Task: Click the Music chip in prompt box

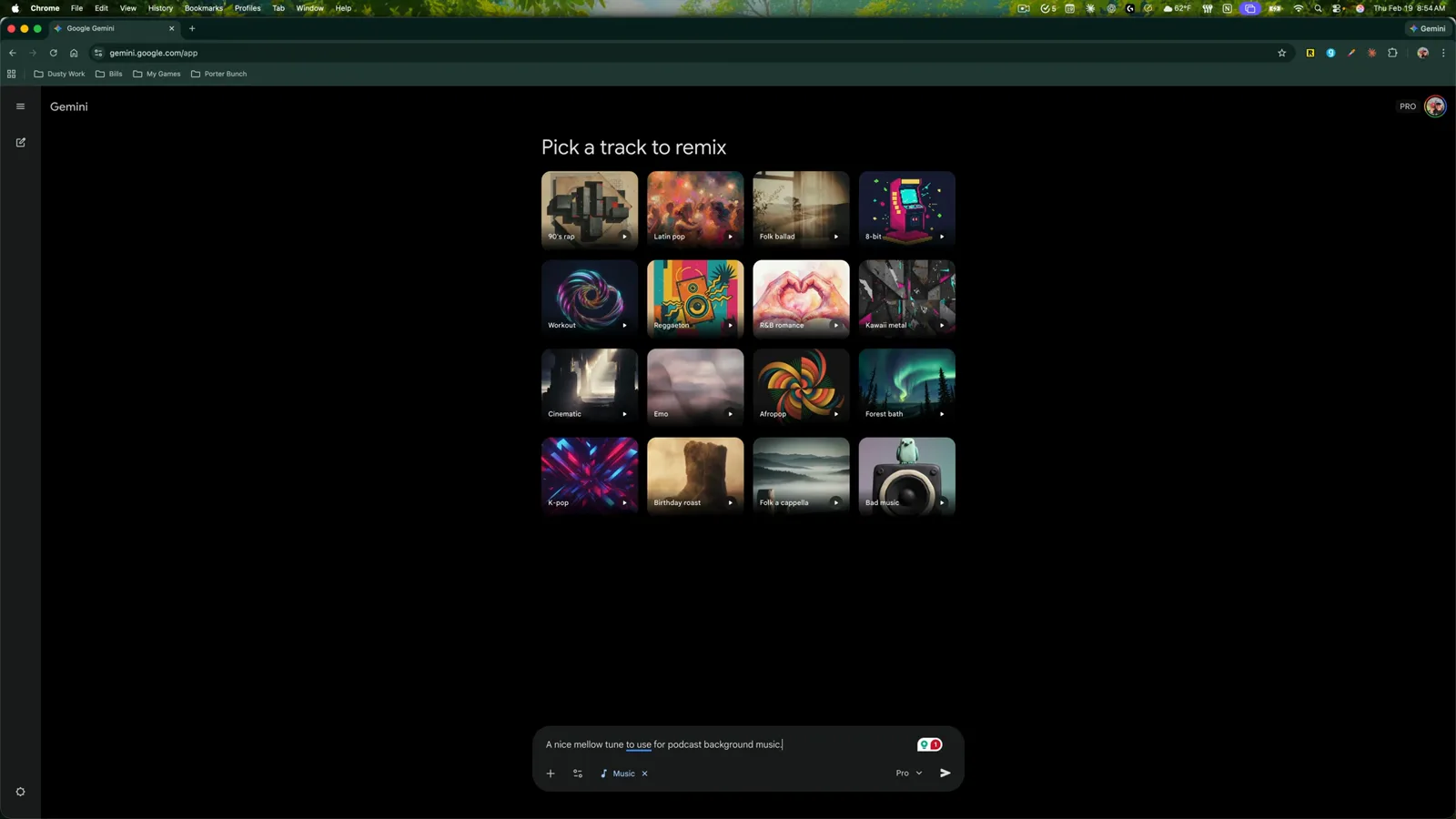Action: tap(618, 773)
